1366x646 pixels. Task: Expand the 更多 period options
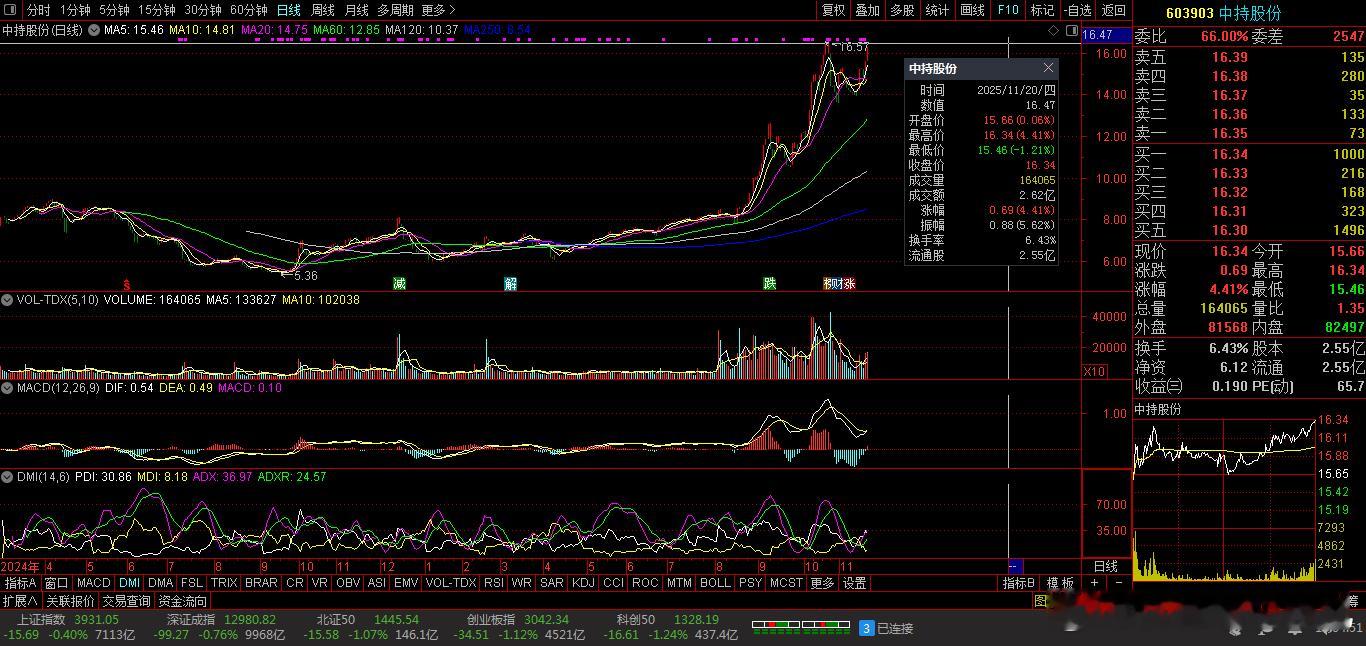click(438, 10)
